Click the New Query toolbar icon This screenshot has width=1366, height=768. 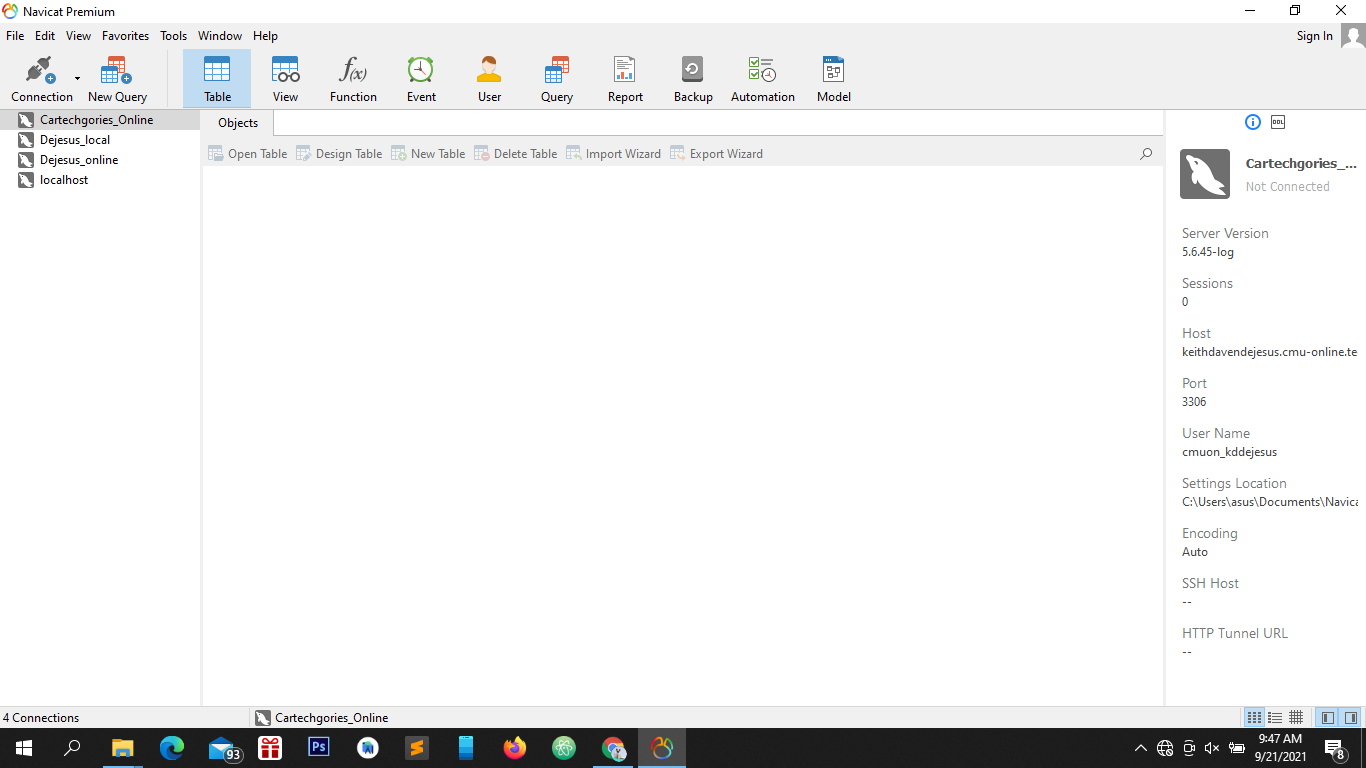[x=117, y=79]
